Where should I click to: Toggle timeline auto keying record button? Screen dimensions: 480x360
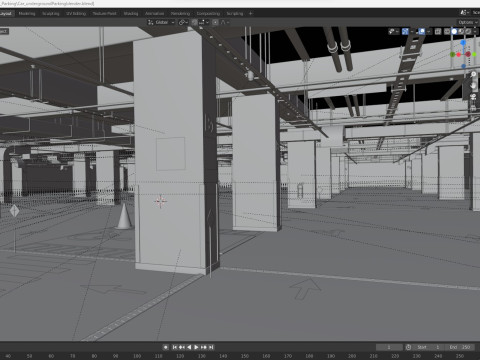click(166, 347)
